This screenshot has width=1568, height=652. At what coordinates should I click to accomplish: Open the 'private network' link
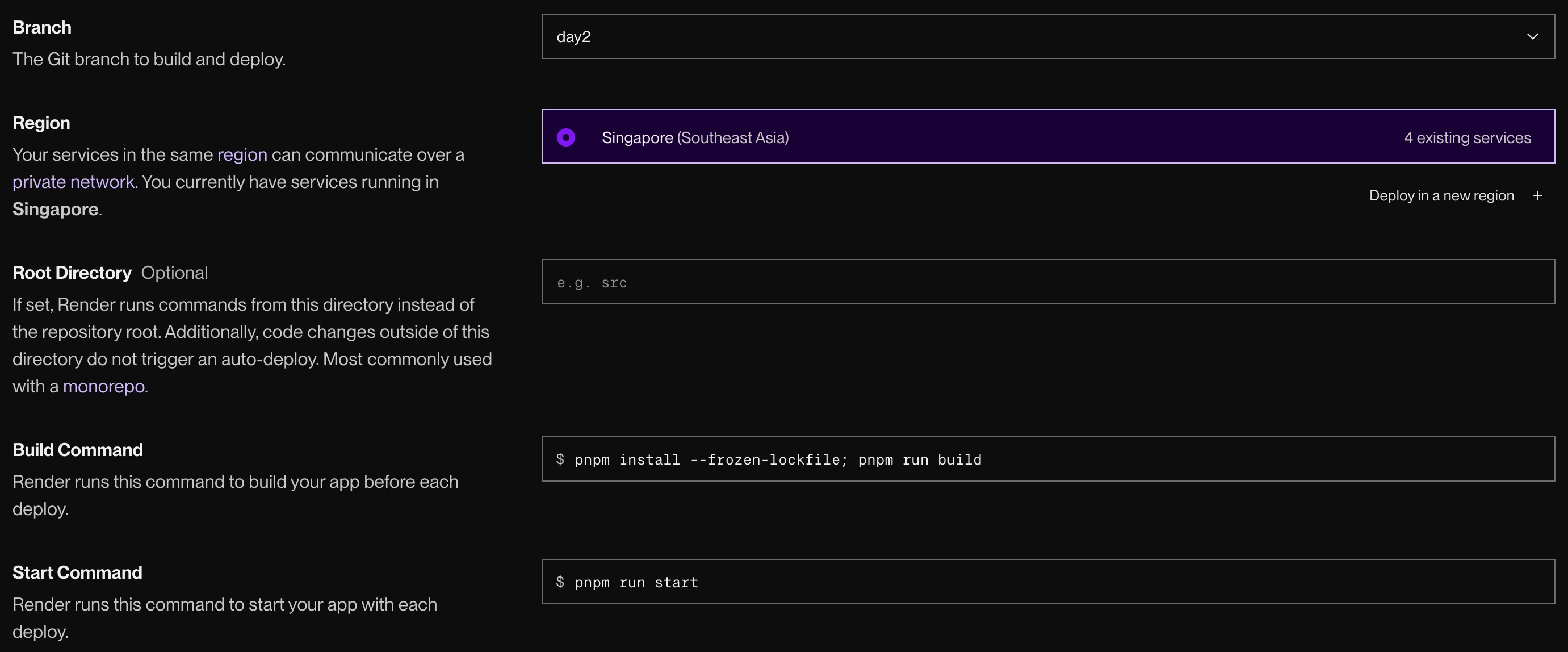73,182
